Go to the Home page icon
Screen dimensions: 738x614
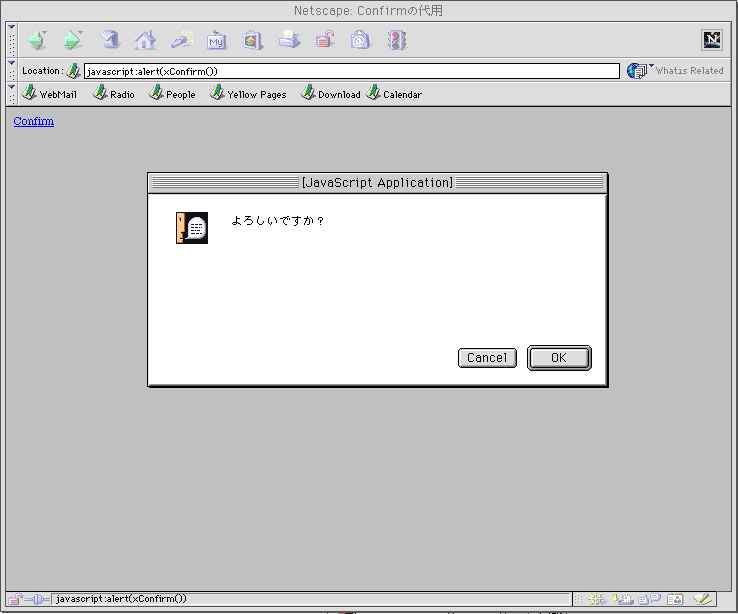(x=145, y=40)
